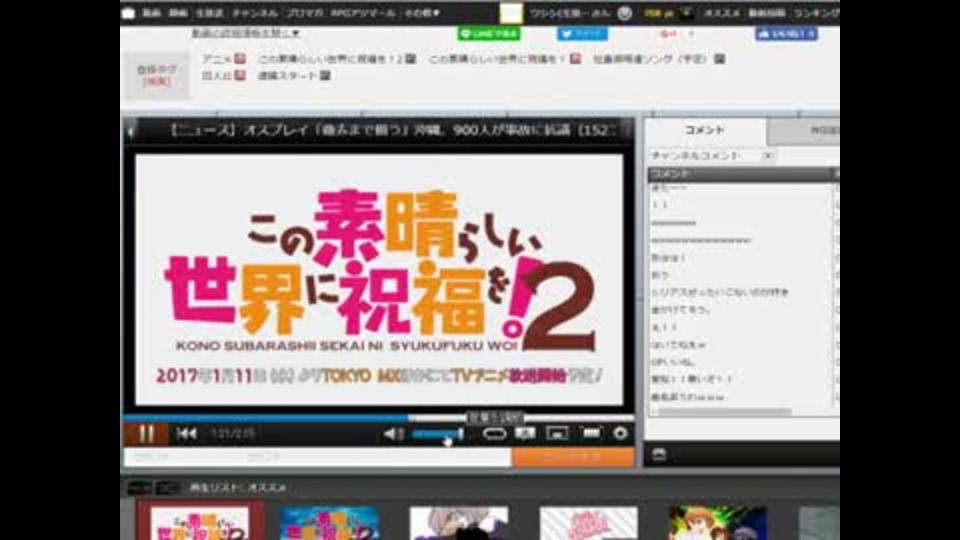The image size is (960, 540).
Task: Open the 動画 menu item in the top bar
Action: click(x=151, y=13)
